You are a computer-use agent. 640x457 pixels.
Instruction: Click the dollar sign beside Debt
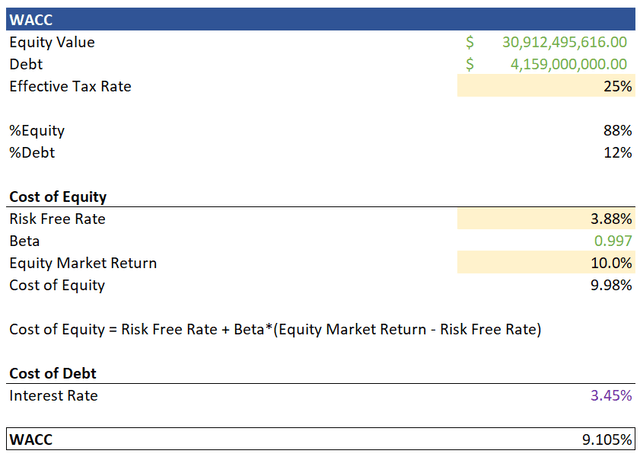[470, 65]
